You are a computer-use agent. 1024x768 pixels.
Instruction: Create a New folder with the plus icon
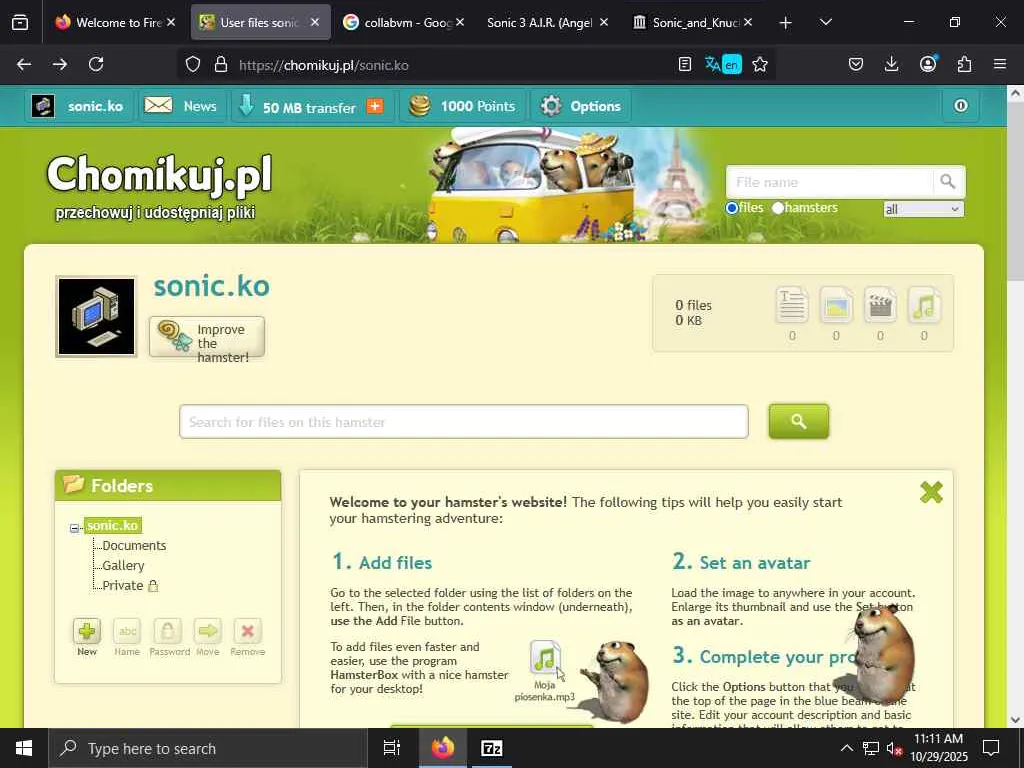[87, 631]
